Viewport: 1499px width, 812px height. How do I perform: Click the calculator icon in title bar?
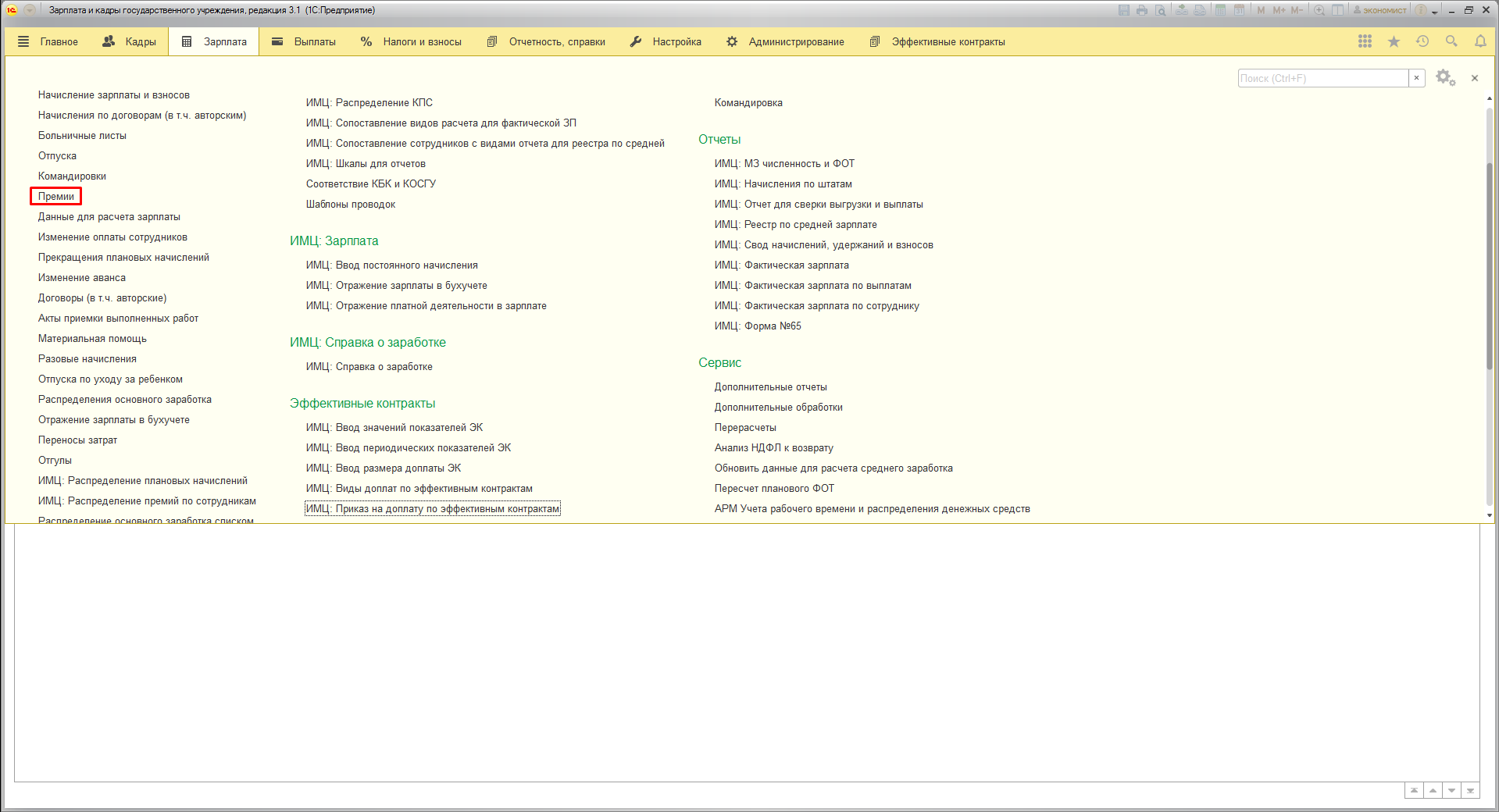tap(1220, 10)
